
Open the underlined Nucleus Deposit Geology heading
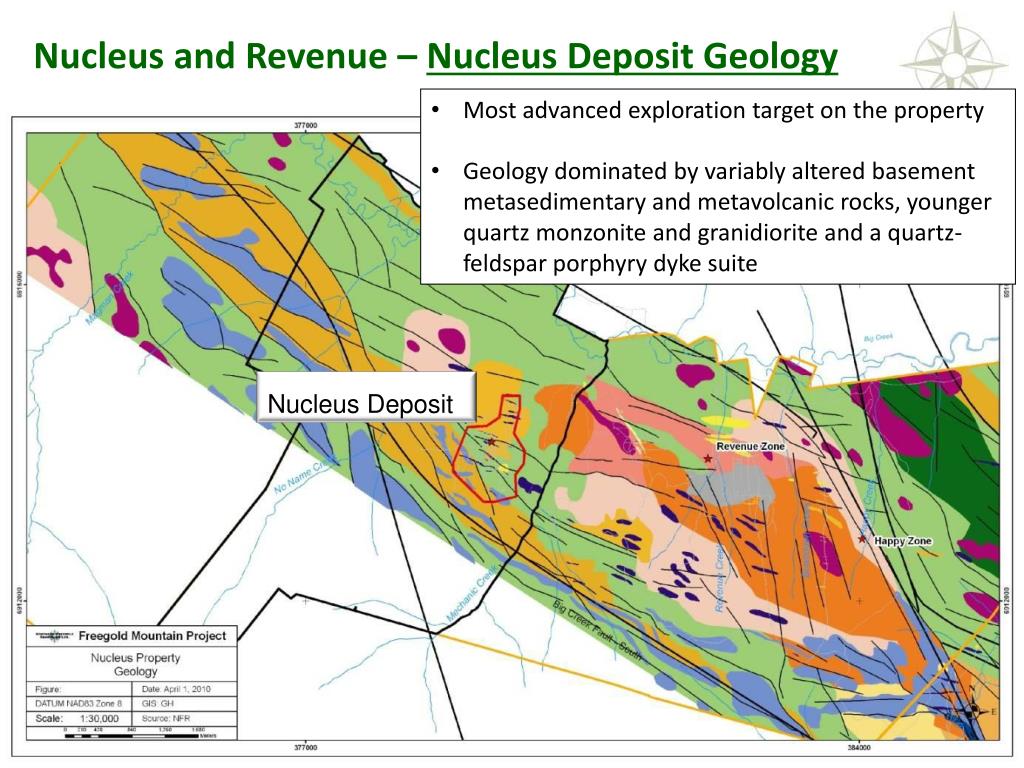(632, 56)
